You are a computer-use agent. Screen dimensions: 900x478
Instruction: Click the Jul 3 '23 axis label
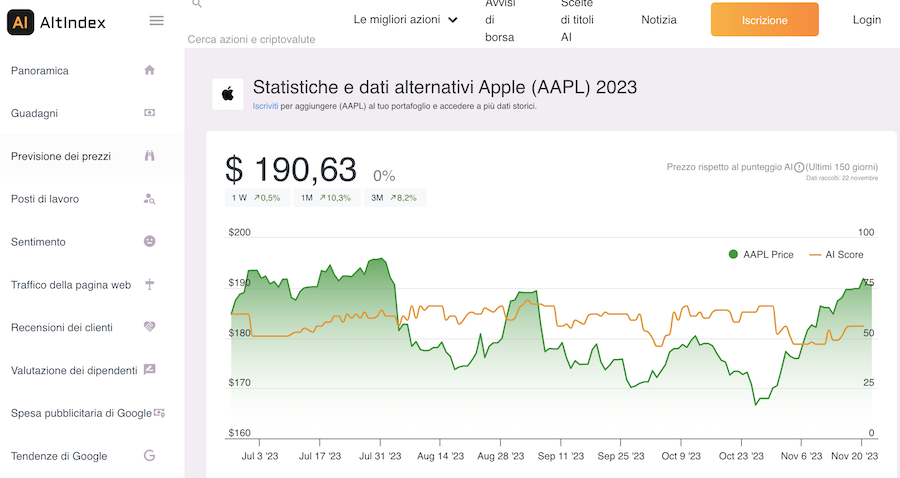[x=259, y=456]
